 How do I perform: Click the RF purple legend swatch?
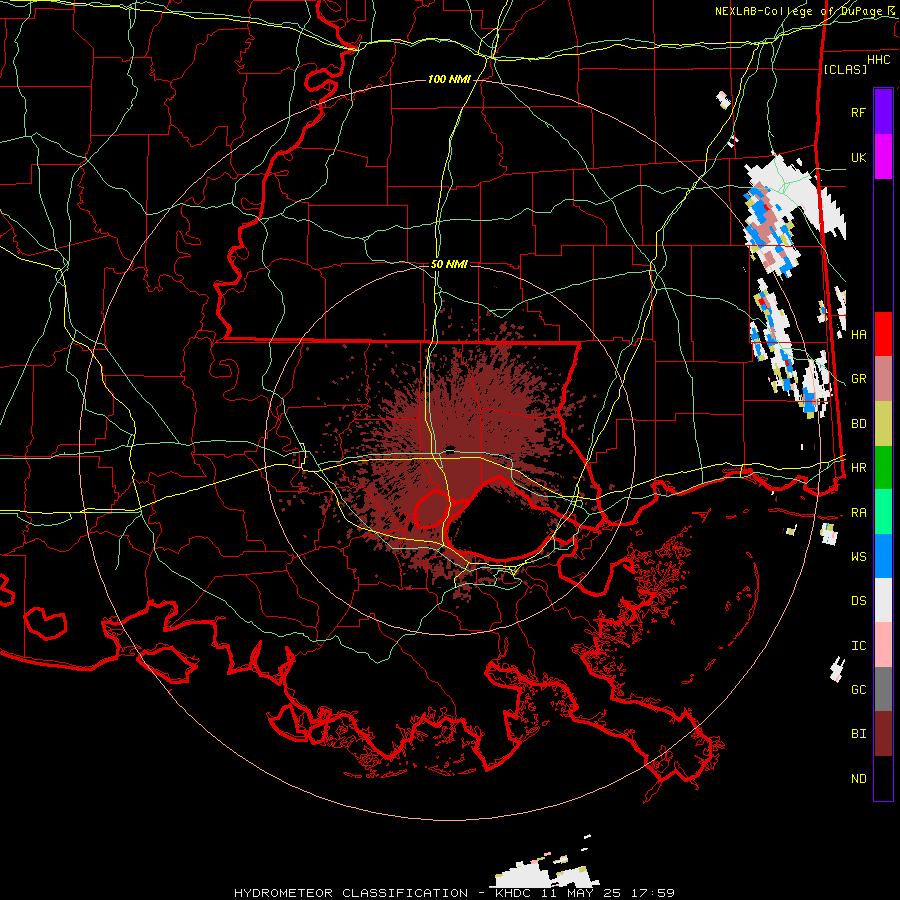(x=883, y=112)
